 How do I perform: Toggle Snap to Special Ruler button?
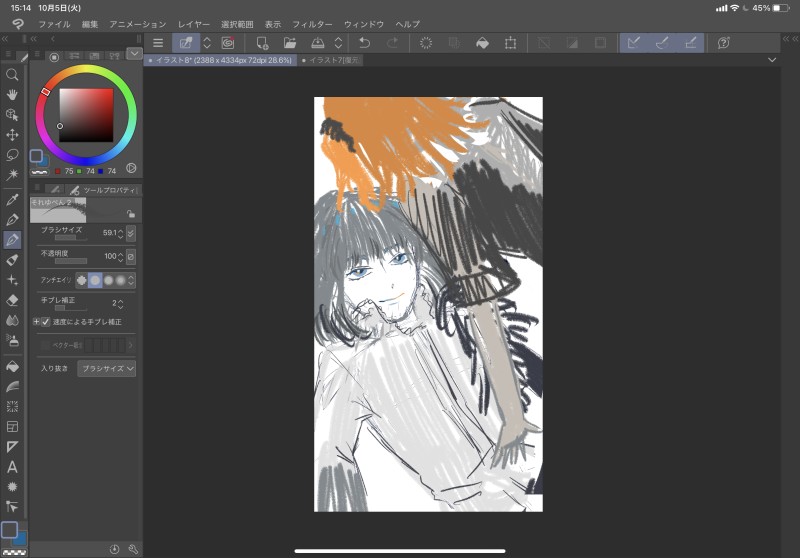tap(662, 43)
